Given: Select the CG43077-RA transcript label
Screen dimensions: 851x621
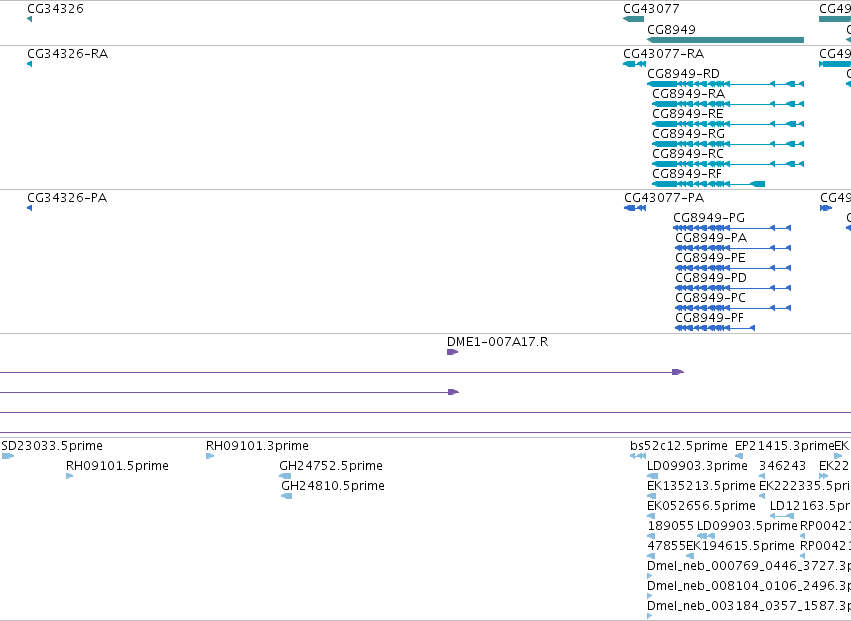Looking at the screenshot, I should tap(663, 54).
